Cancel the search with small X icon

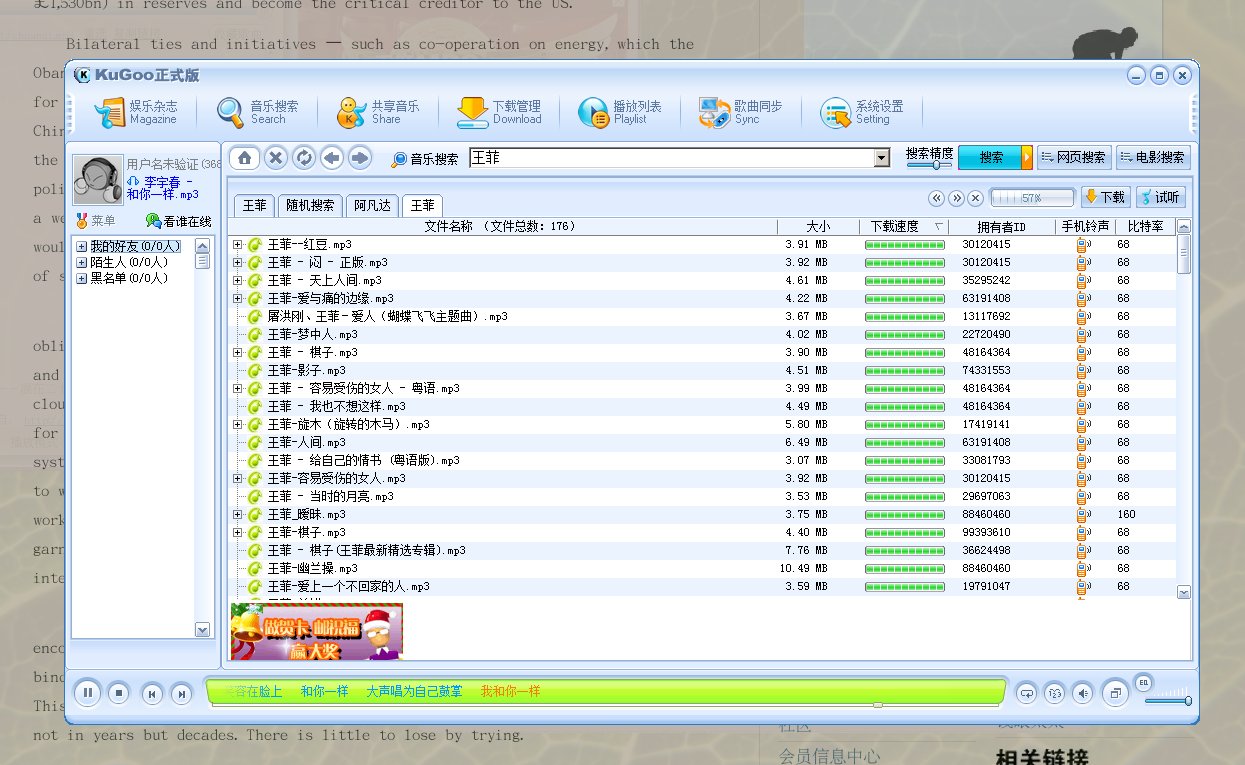975,198
